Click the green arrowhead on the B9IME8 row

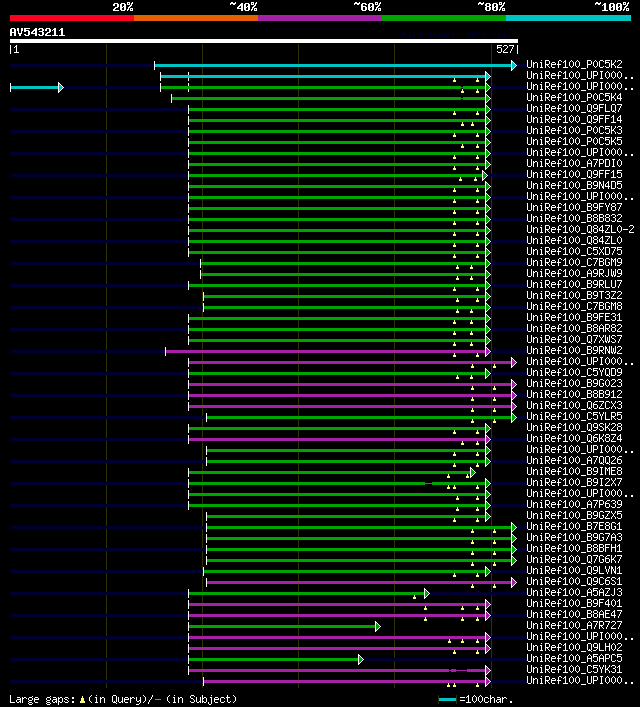[x=473, y=472]
